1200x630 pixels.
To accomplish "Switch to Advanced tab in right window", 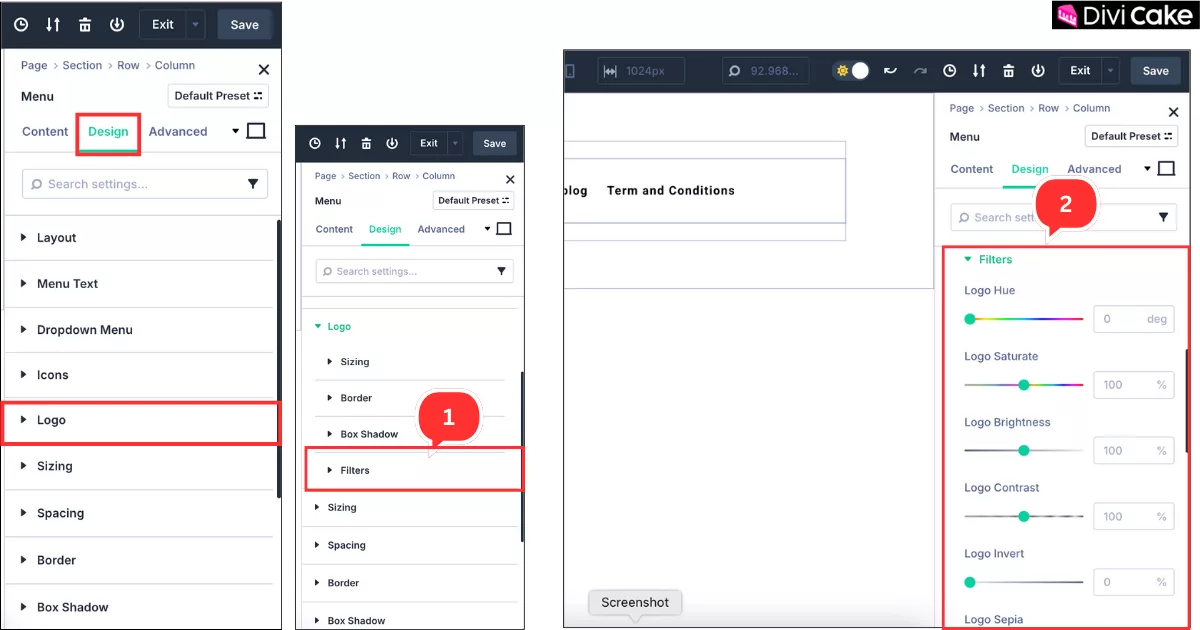I will (1094, 169).
